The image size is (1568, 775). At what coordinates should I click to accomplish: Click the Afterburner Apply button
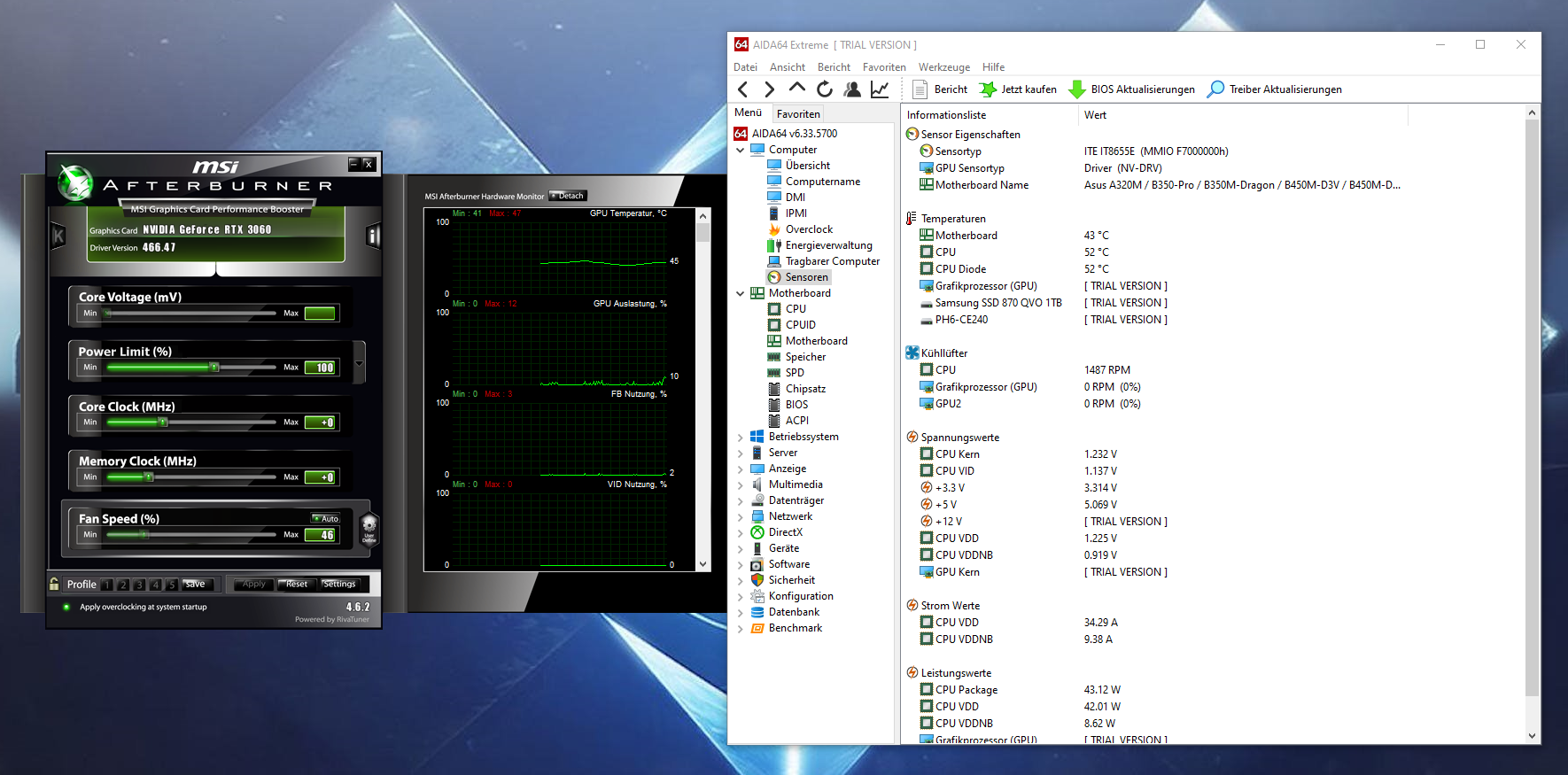(x=253, y=585)
